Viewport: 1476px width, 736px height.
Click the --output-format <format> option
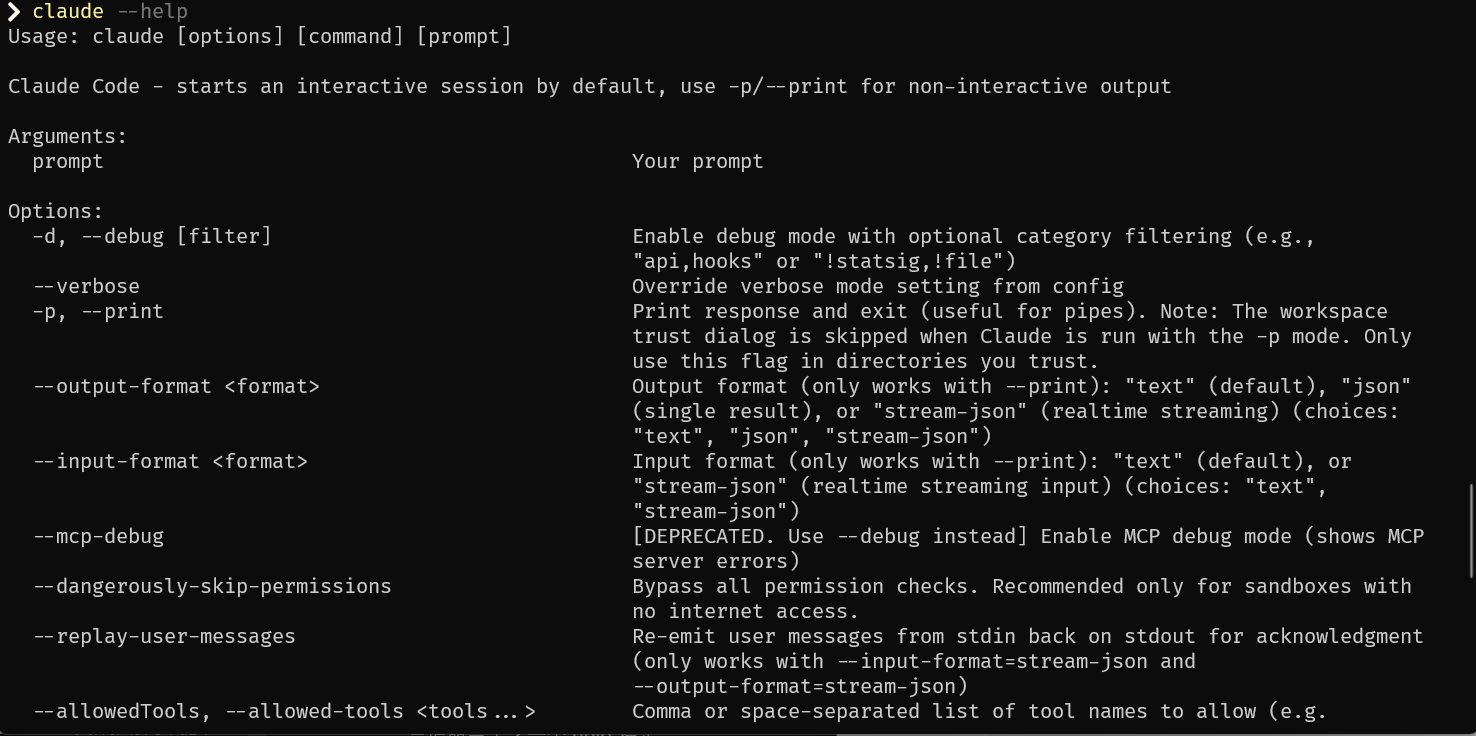click(x=176, y=387)
